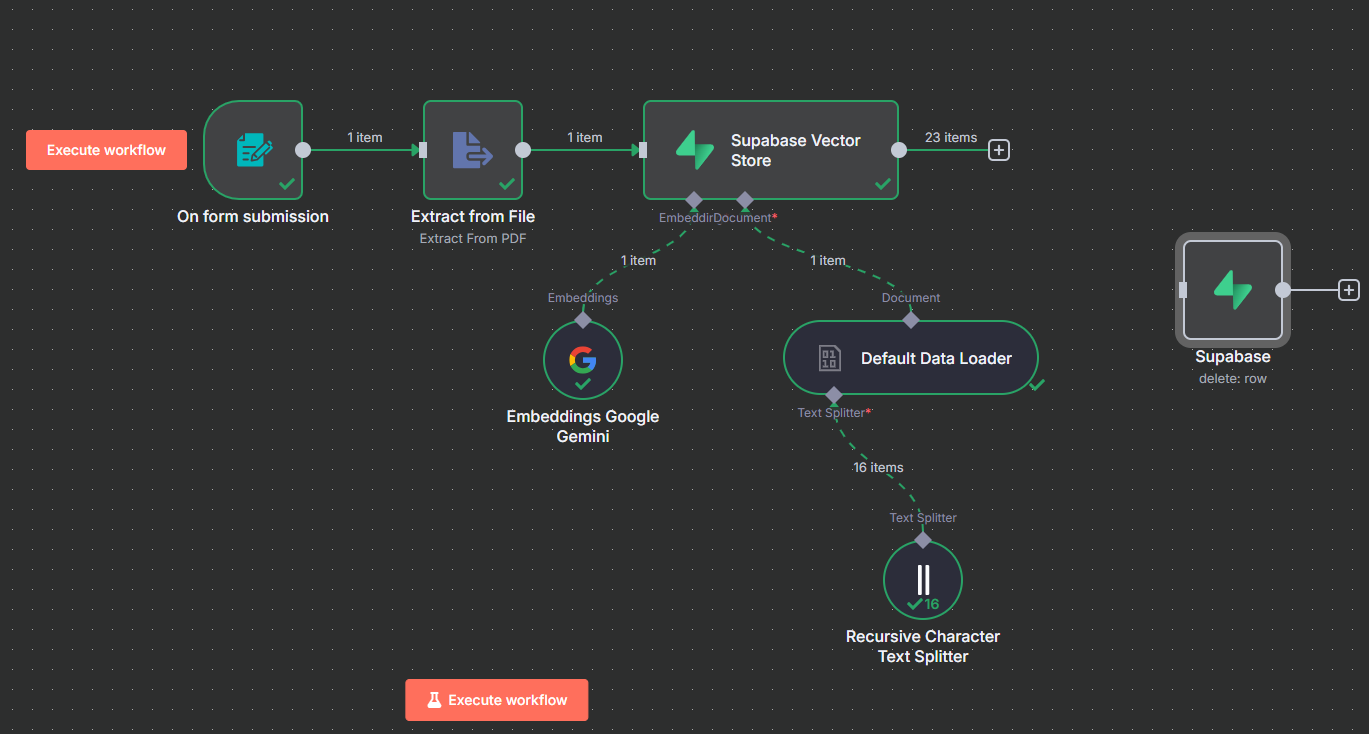Click plus button after Supabase delete node
Image resolution: width=1369 pixels, height=734 pixels.
(x=1349, y=290)
